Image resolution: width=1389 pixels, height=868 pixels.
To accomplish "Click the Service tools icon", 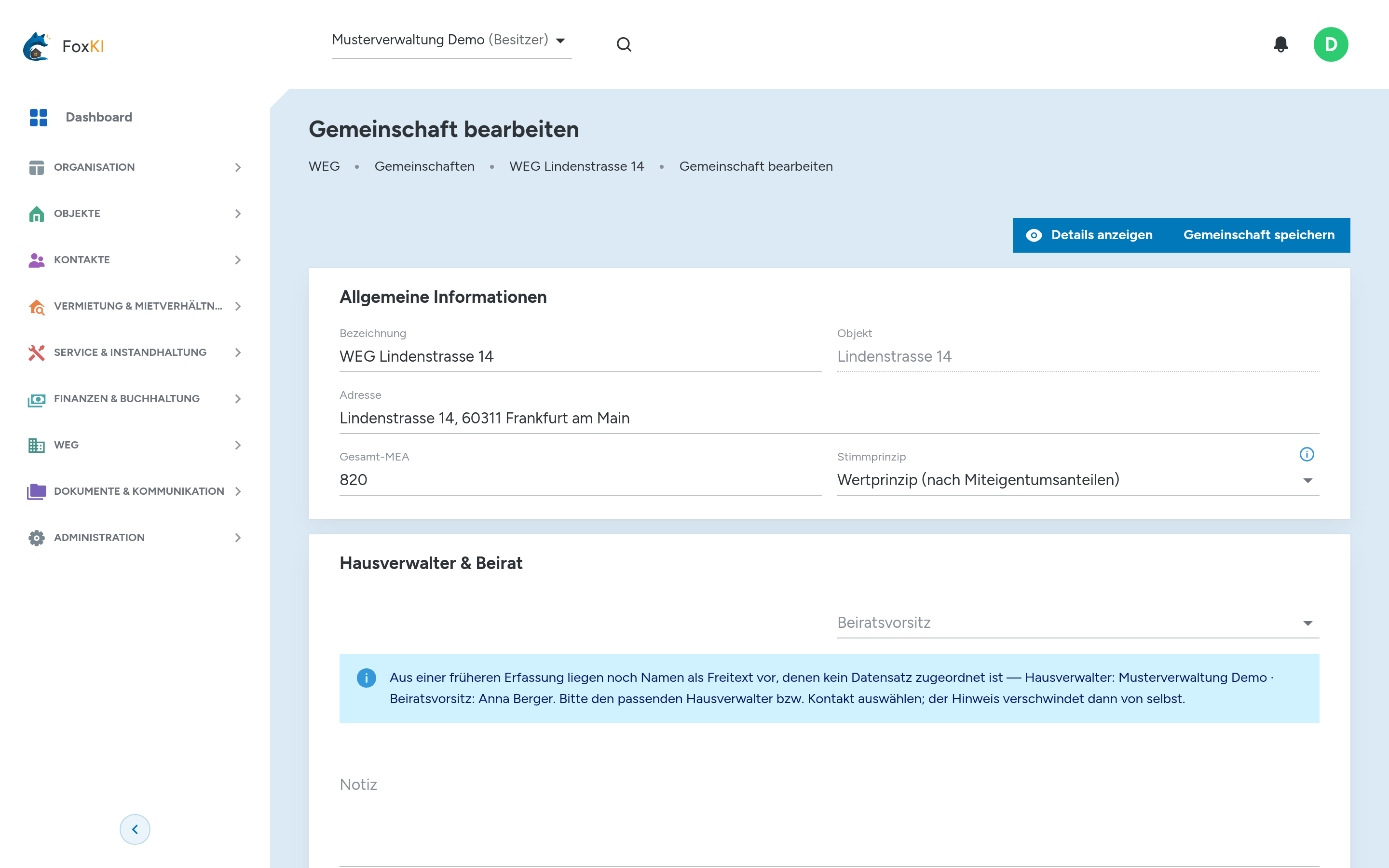I will pyautogui.click(x=36, y=353).
